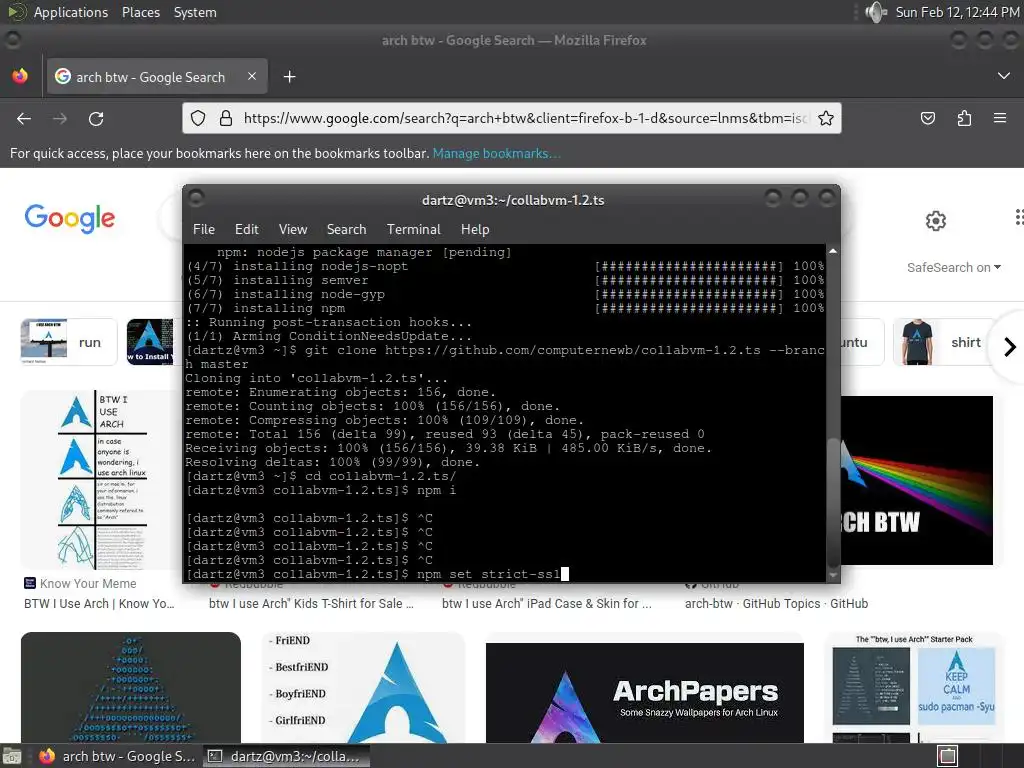
Task: Open terminal Search menu
Action: click(346, 229)
